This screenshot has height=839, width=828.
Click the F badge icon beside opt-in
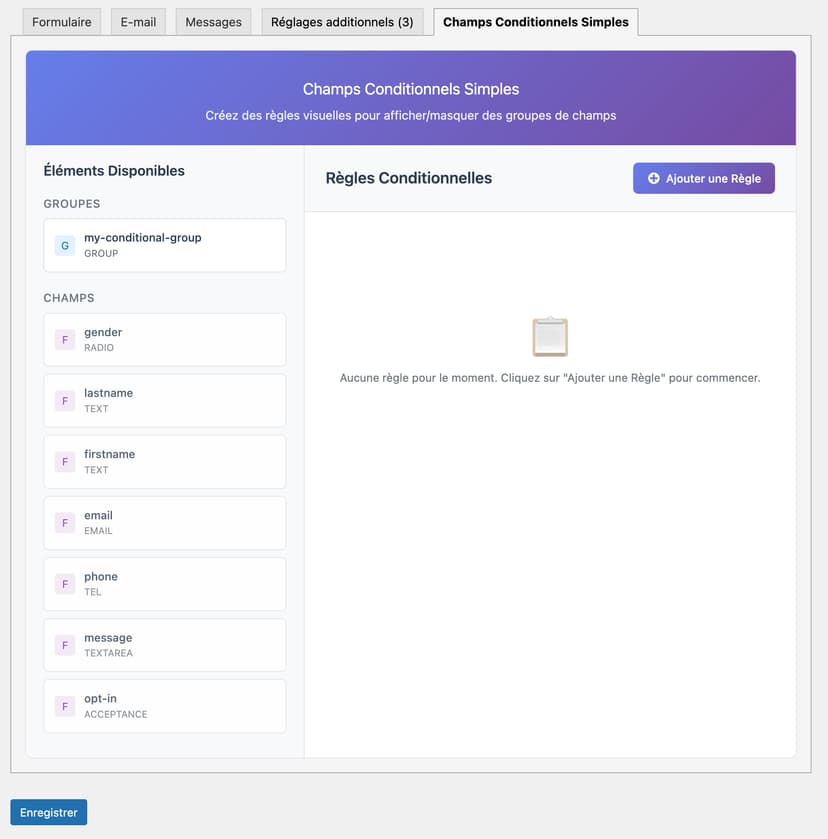pyautogui.click(x=65, y=706)
